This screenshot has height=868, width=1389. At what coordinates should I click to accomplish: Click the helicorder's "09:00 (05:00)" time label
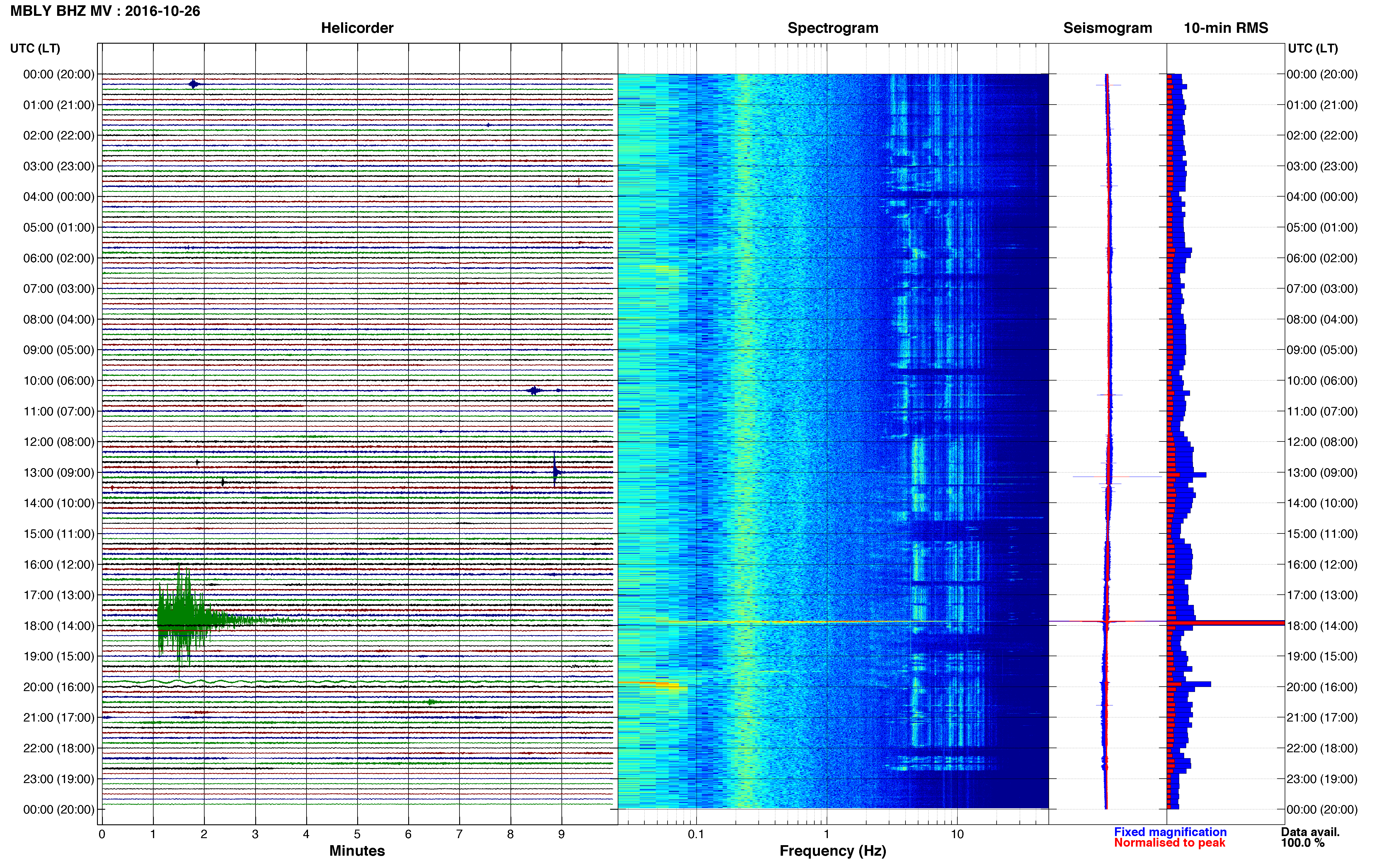point(59,350)
